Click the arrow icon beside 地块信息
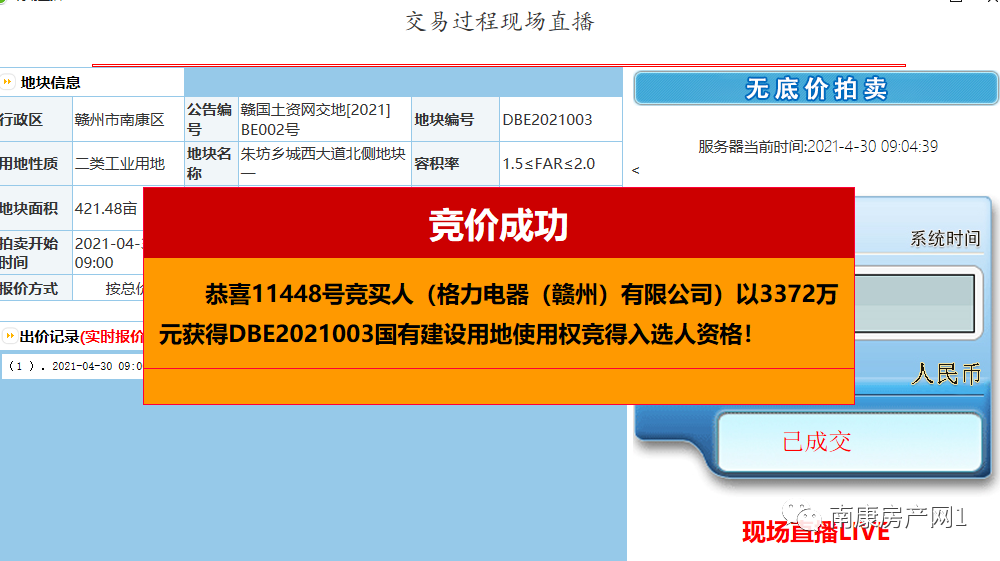This screenshot has width=1000, height=561. [8, 82]
